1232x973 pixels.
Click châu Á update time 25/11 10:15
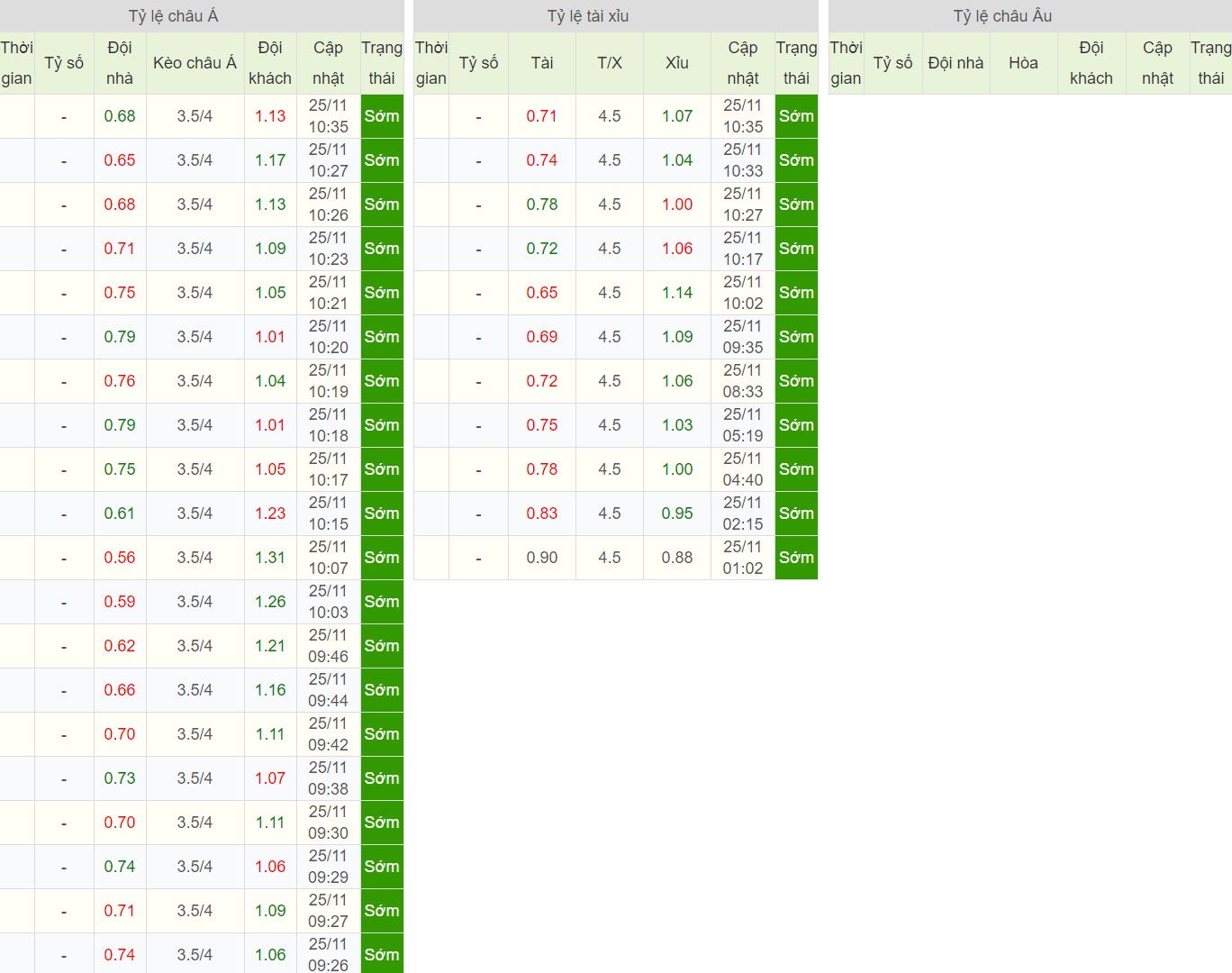328,514
